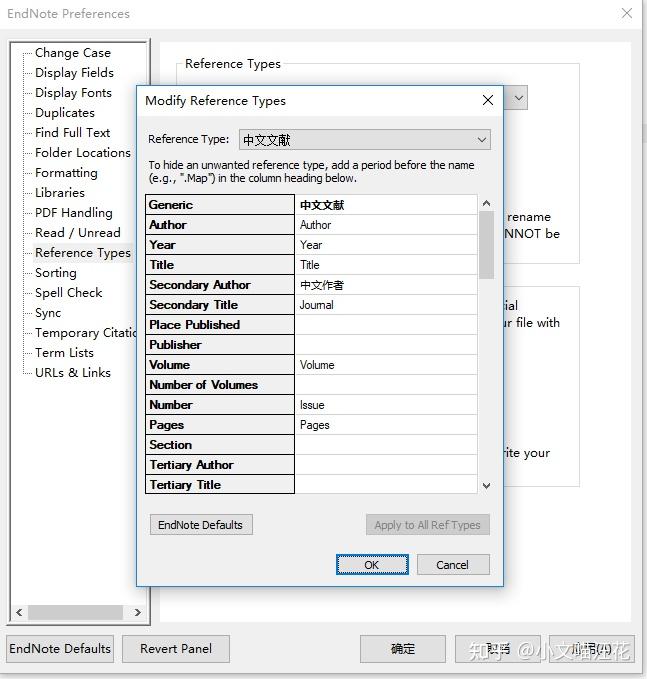647x679 pixels.
Task: Select Find Full Text preference
Action: (73, 133)
